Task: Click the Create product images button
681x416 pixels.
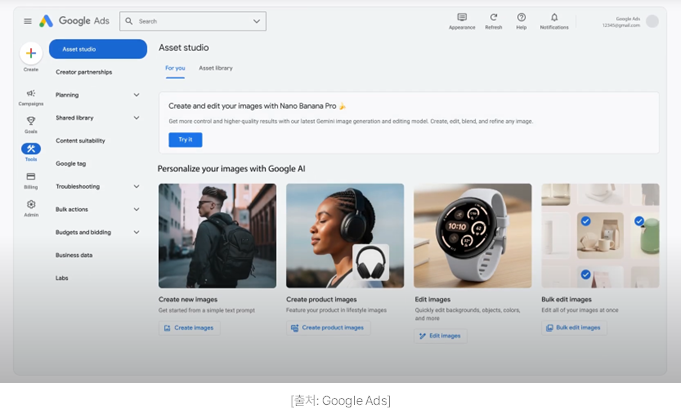Action: (x=328, y=327)
